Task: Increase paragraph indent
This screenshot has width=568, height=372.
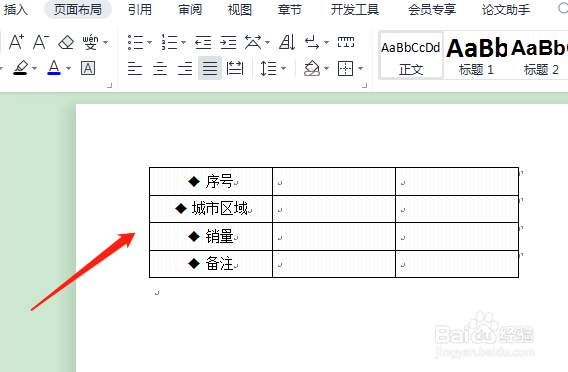Action: pyautogui.click(x=228, y=42)
